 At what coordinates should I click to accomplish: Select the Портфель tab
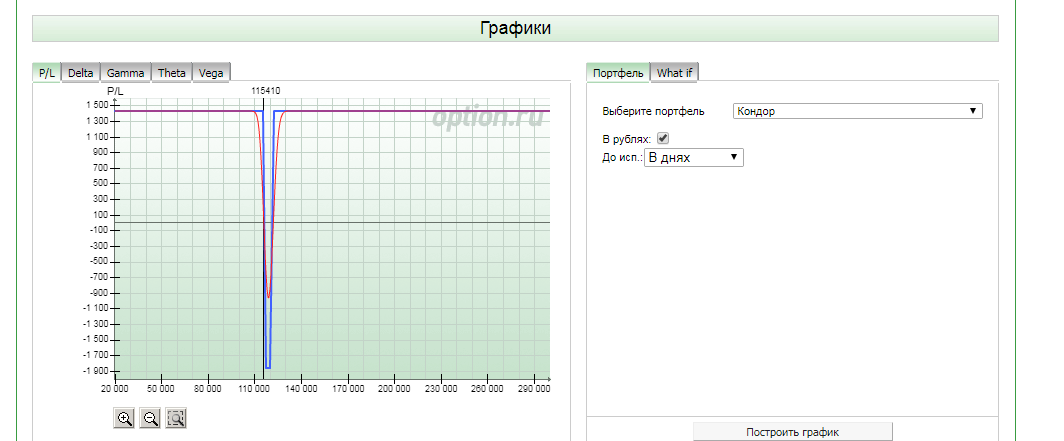coord(618,73)
